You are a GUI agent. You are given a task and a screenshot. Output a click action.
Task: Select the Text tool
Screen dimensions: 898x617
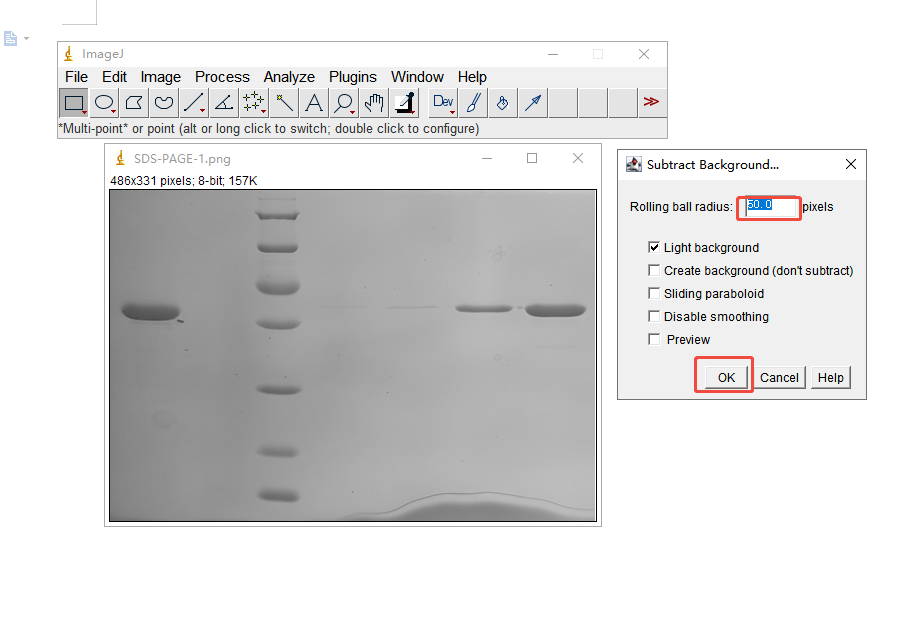pos(314,102)
